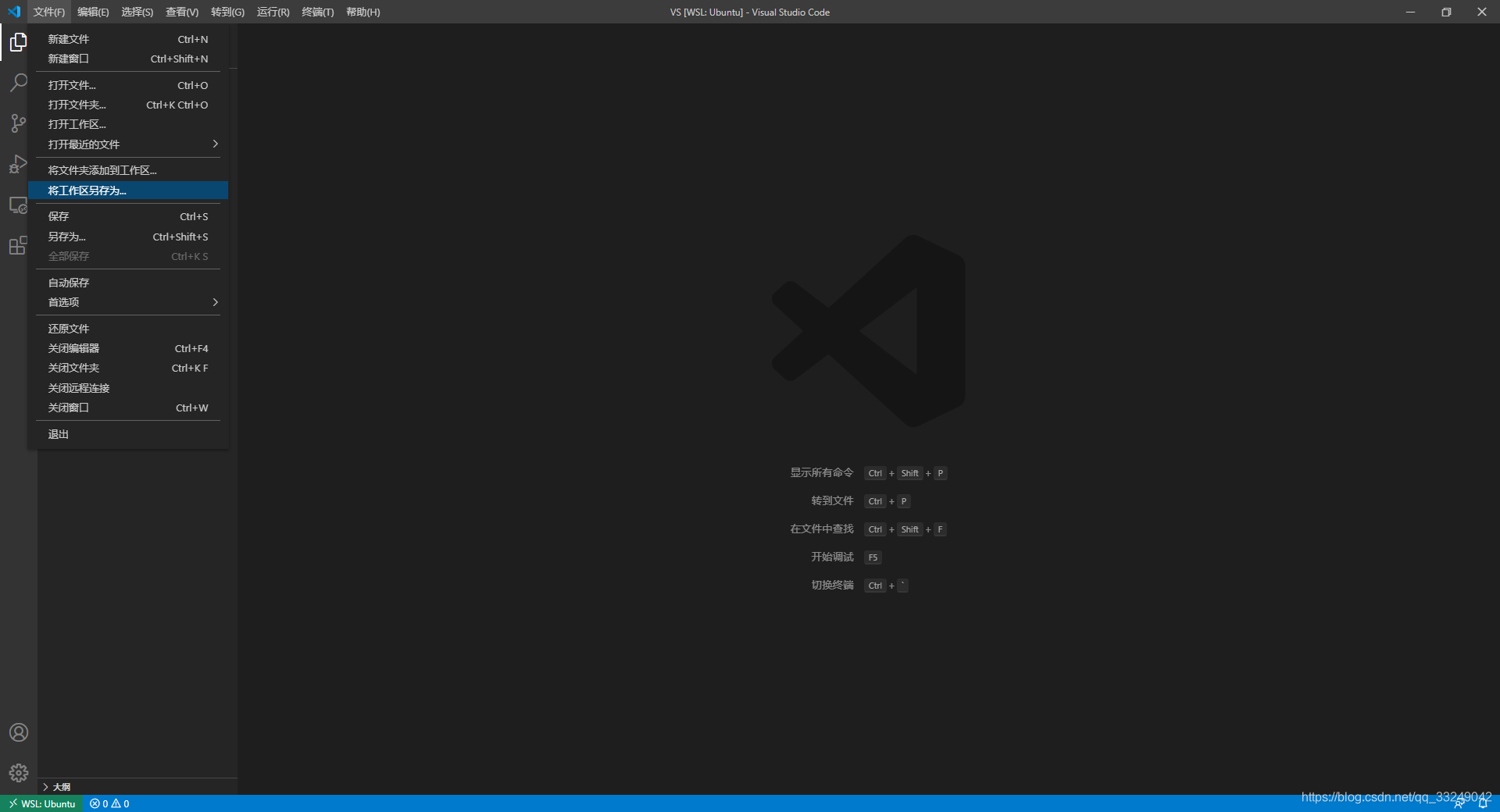Choose 打开文件夹... from the menu

coord(128,105)
